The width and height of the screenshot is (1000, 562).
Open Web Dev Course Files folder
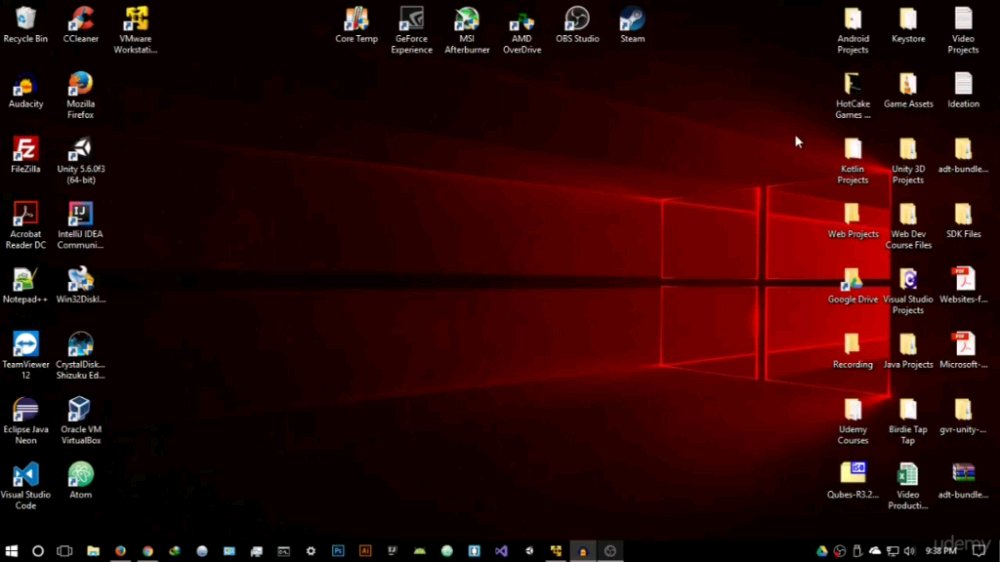coord(908,226)
